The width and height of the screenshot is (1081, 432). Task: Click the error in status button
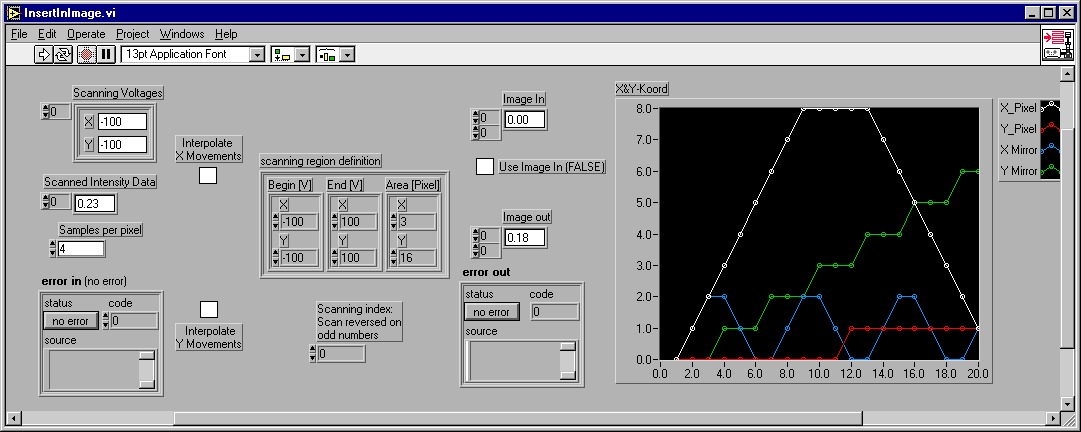[x=71, y=321]
